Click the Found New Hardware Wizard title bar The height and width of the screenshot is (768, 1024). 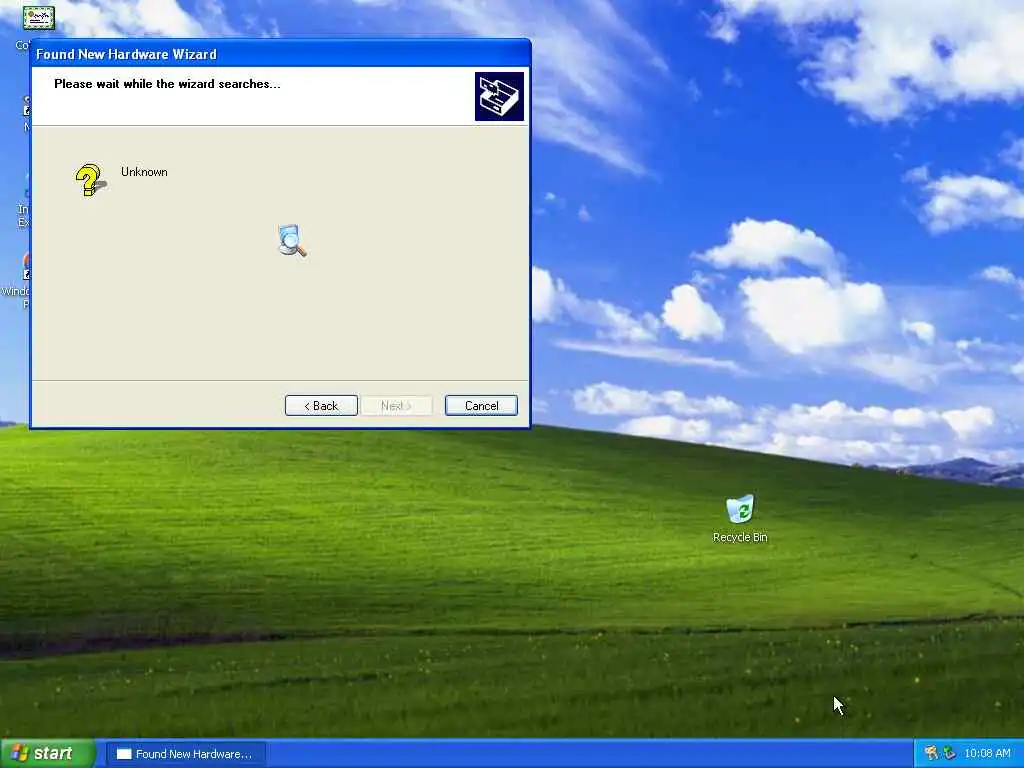tap(280, 54)
